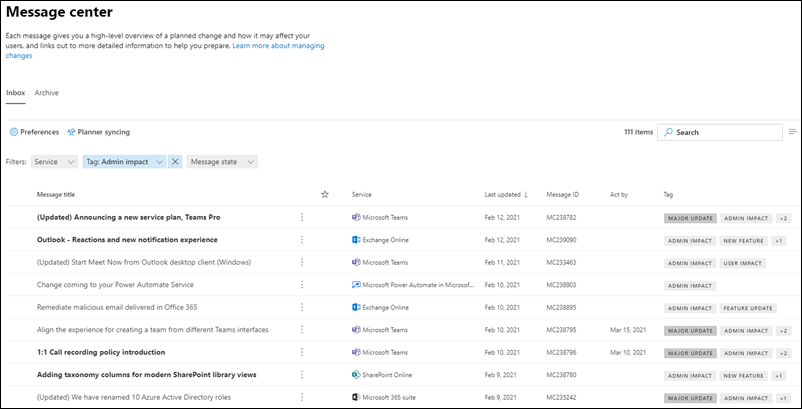Click the Act by column header
This screenshot has width=802, height=409.
(x=619, y=195)
